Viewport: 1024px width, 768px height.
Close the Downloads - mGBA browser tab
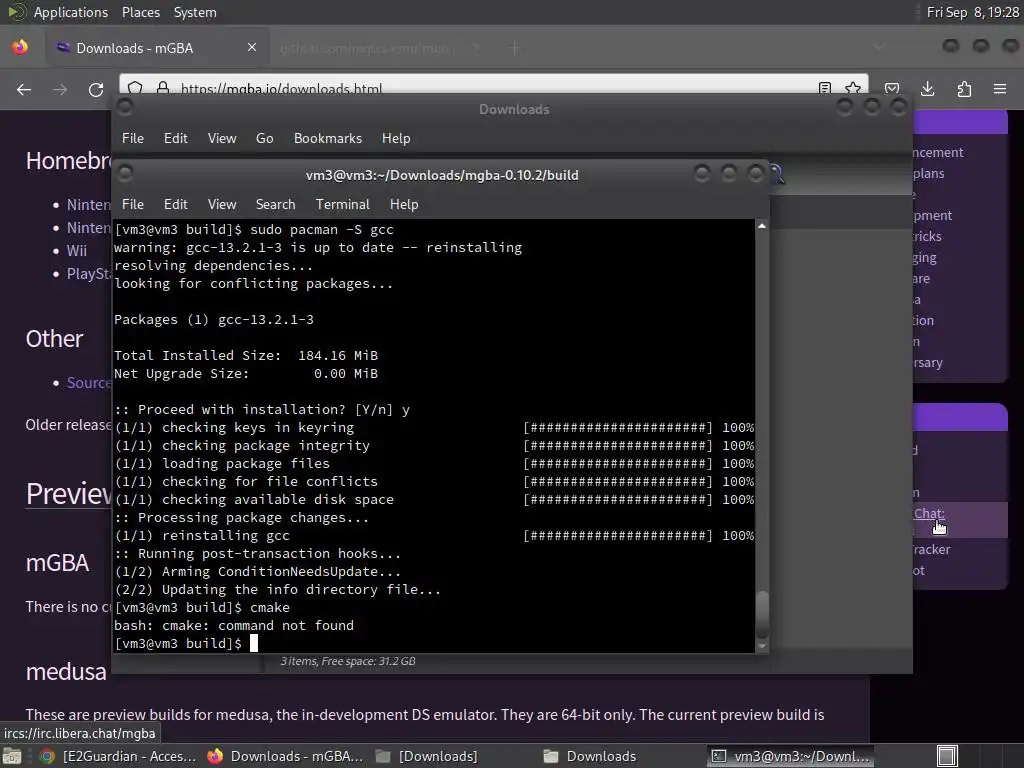click(252, 48)
